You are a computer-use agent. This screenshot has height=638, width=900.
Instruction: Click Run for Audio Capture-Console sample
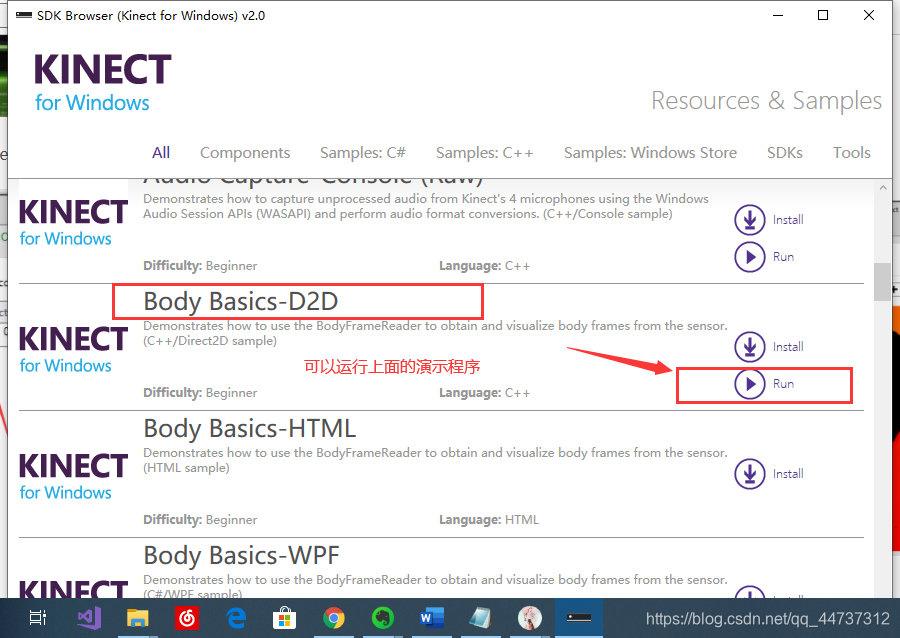point(750,257)
